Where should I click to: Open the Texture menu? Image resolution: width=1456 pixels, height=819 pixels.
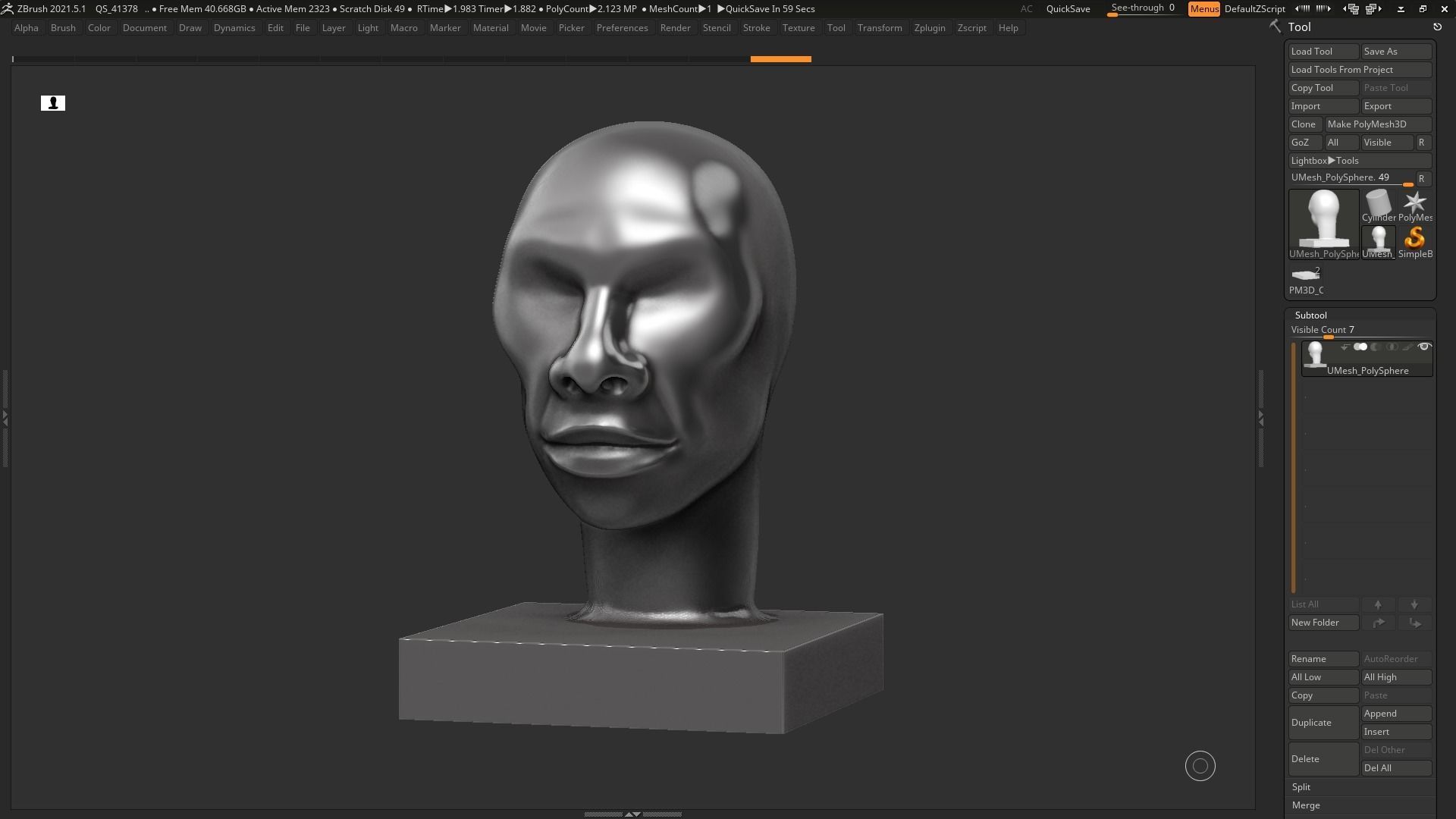(x=799, y=28)
